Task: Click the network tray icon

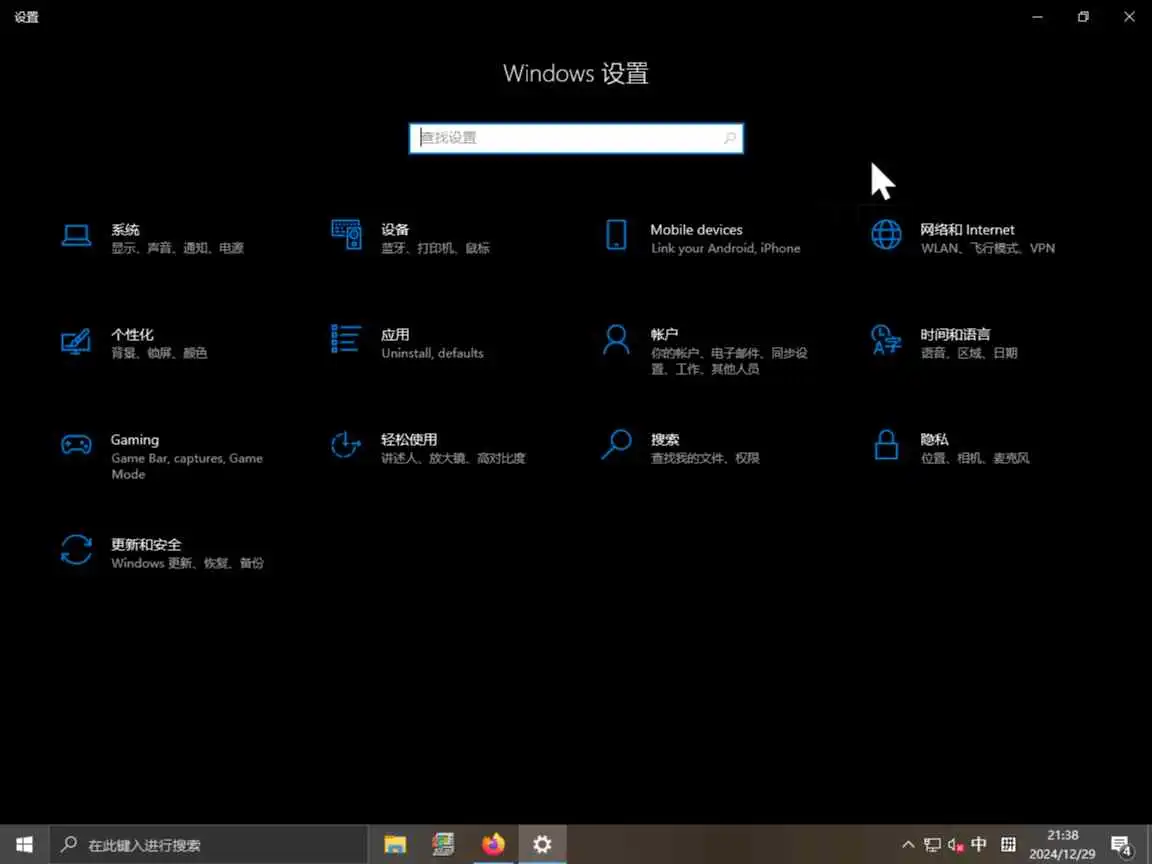Action: pos(932,845)
